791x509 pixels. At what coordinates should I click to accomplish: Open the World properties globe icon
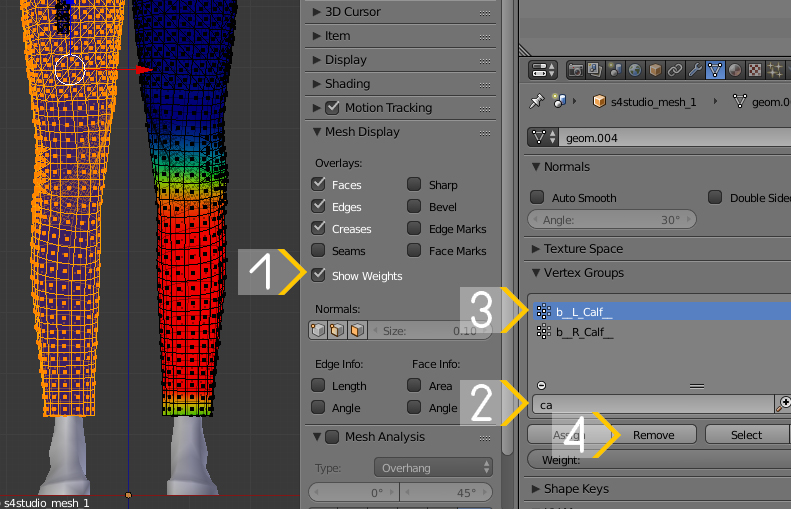tap(635, 70)
